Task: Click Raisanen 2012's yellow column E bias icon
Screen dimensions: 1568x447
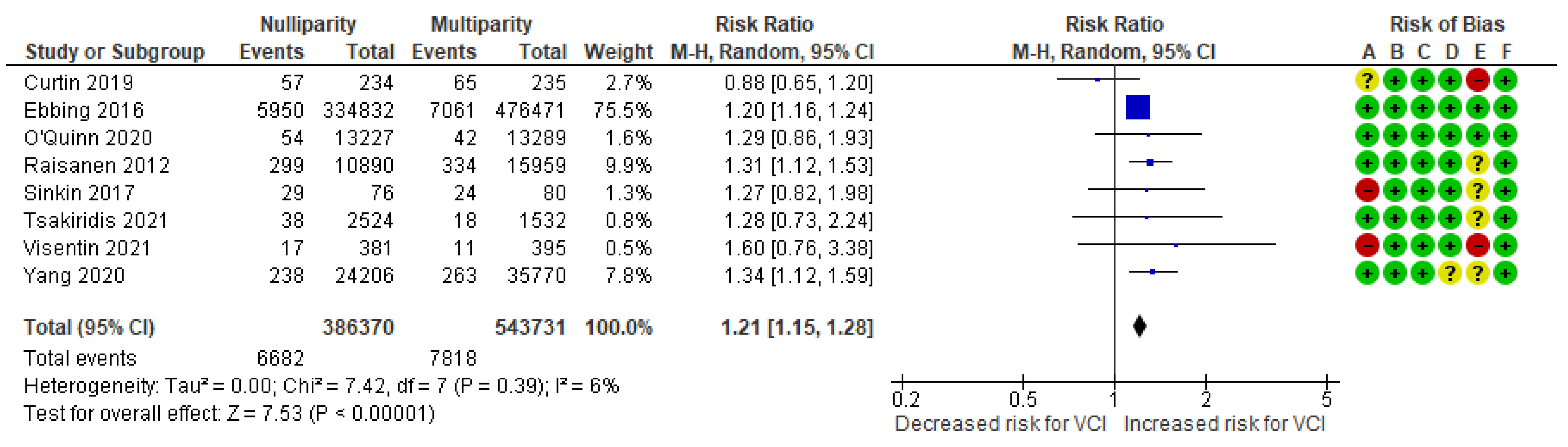Action: coord(1478,163)
